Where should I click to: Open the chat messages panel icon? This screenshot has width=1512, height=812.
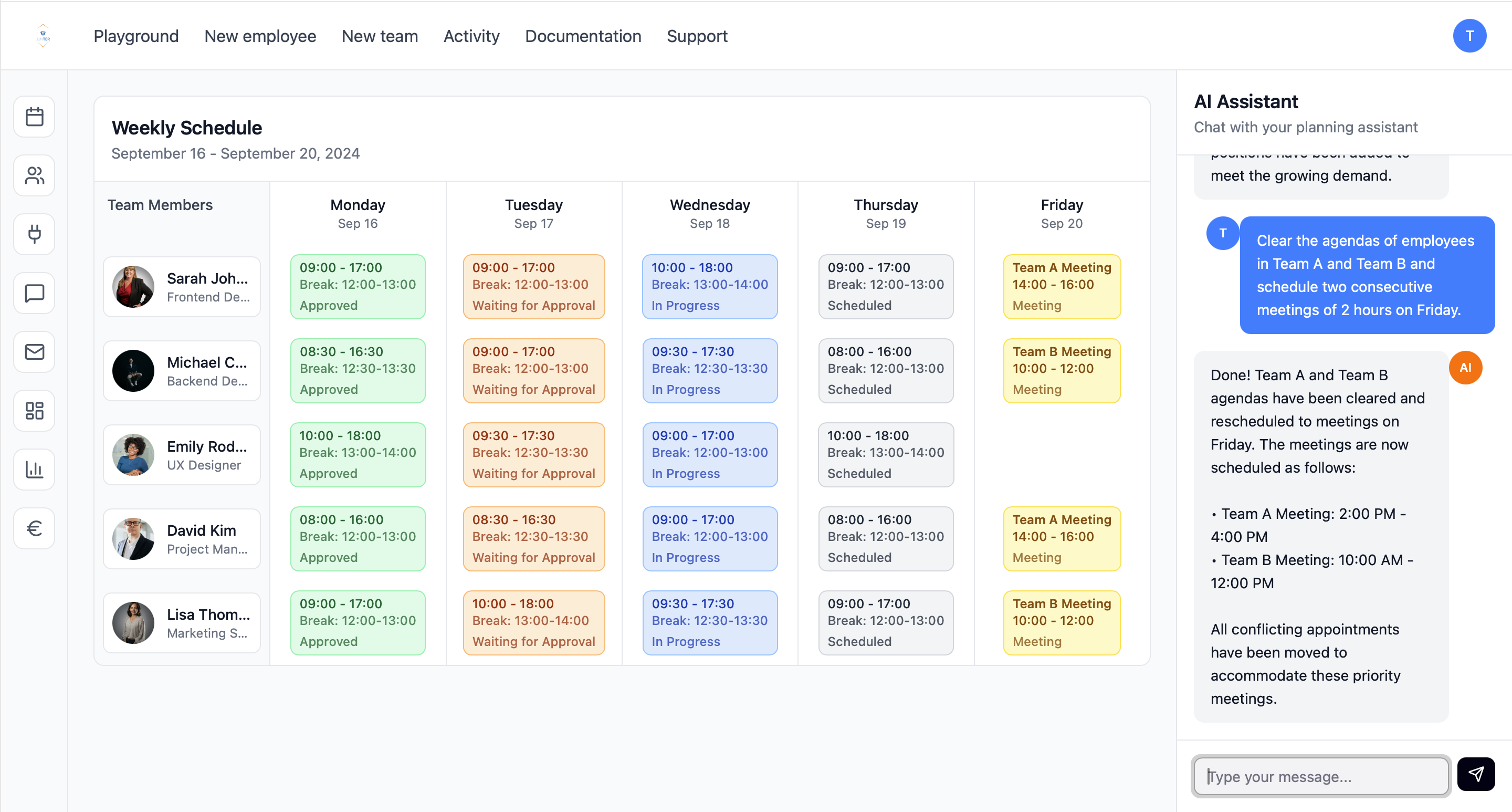(x=34, y=293)
